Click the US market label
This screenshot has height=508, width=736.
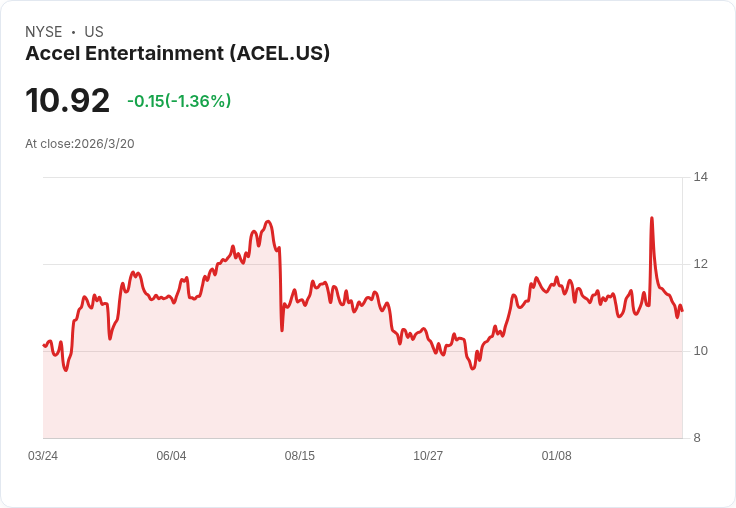94,32
